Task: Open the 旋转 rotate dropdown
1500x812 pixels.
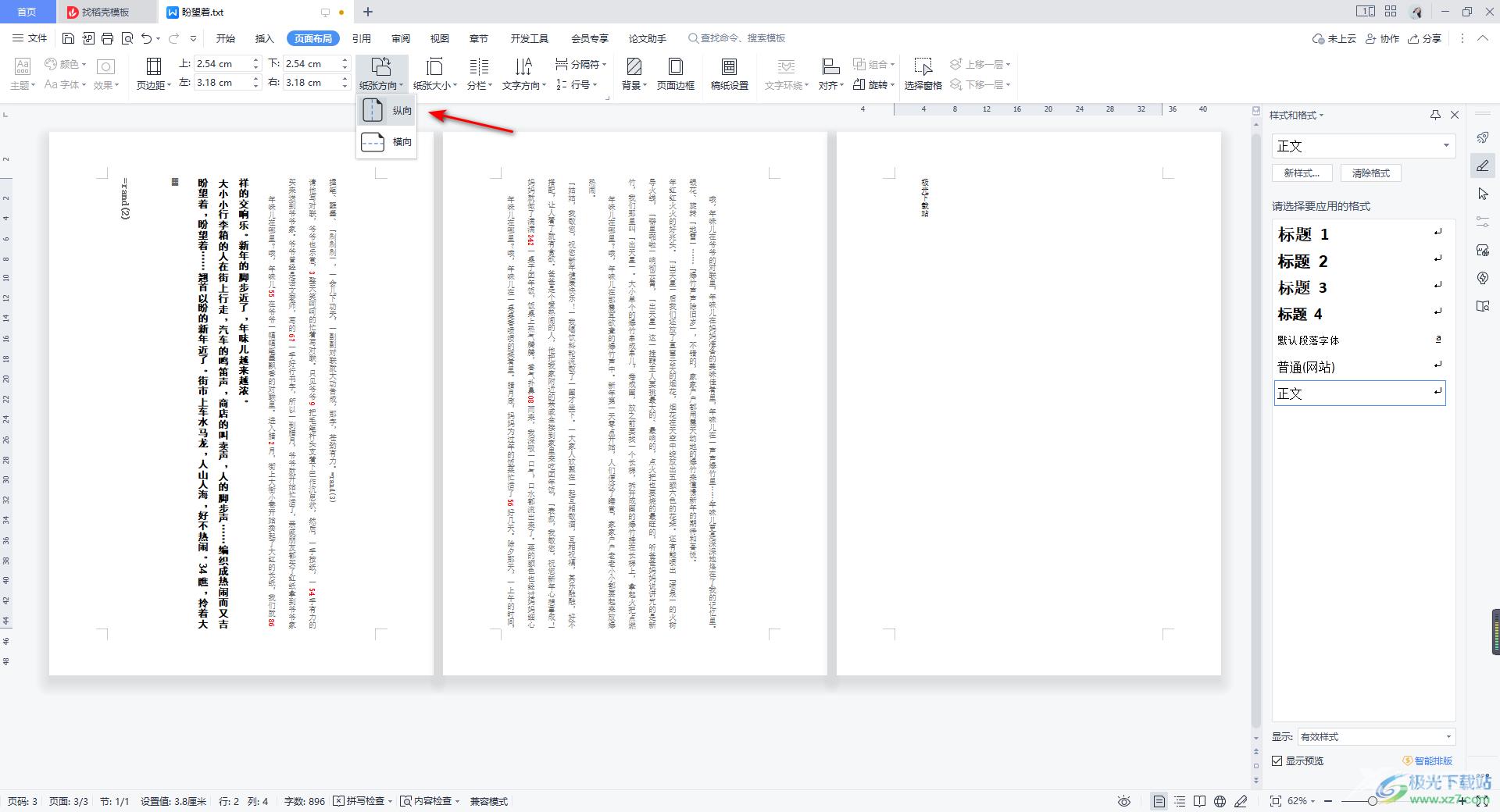Action: pyautogui.click(x=873, y=84)
